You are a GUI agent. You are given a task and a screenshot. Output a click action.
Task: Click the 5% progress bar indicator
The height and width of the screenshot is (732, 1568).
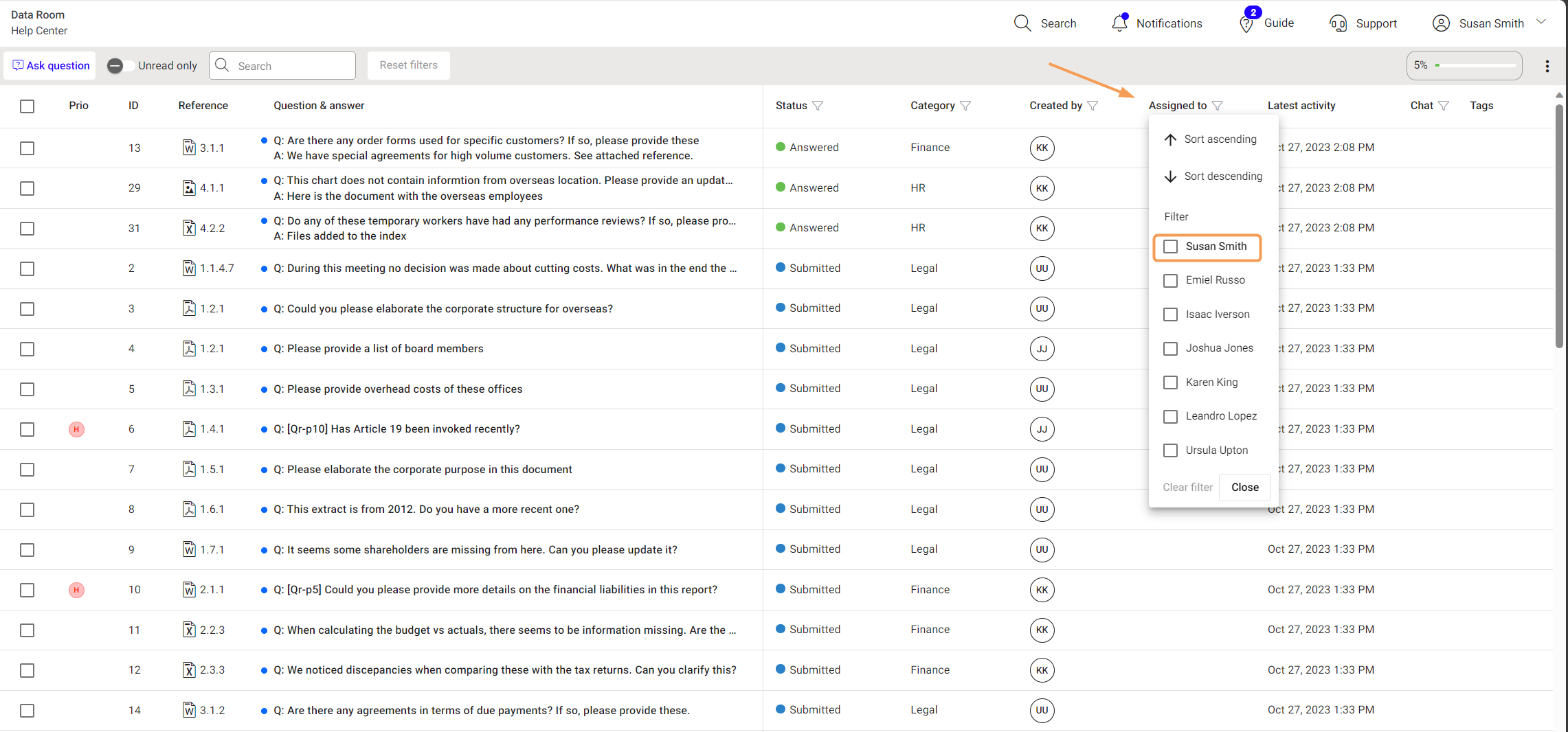point(1464,65)
